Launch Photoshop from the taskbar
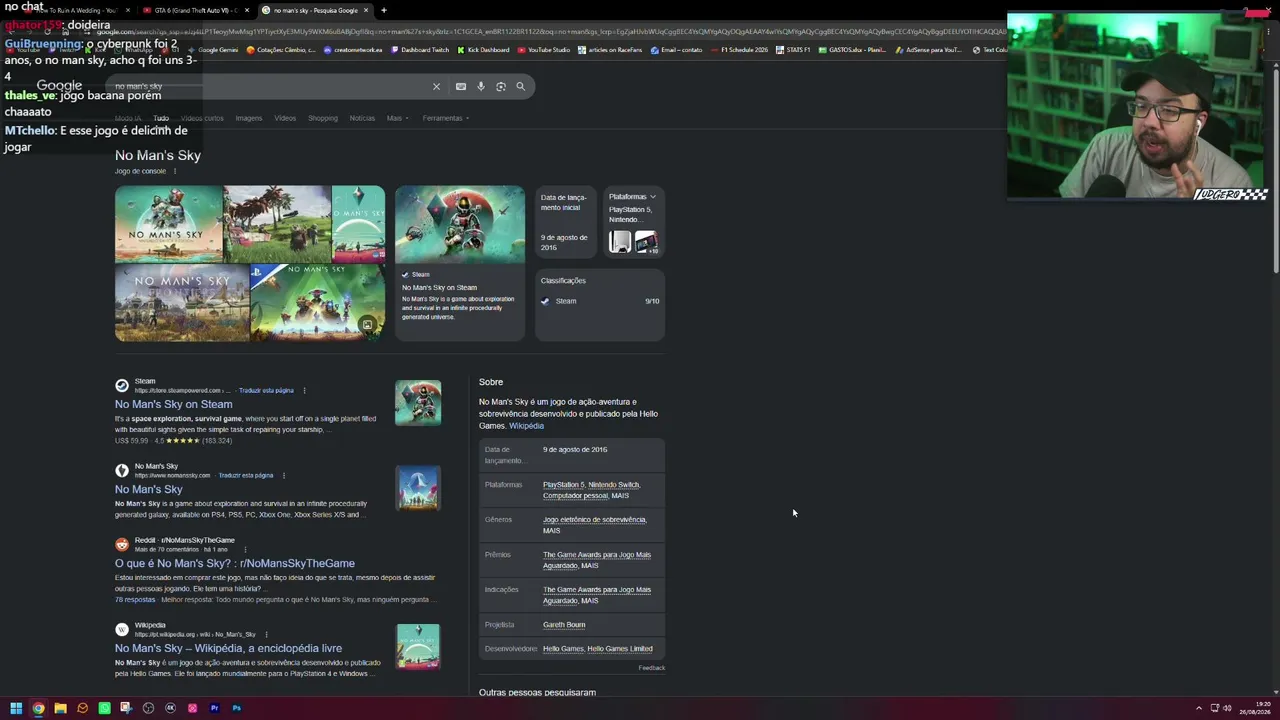 pos(236,708)
